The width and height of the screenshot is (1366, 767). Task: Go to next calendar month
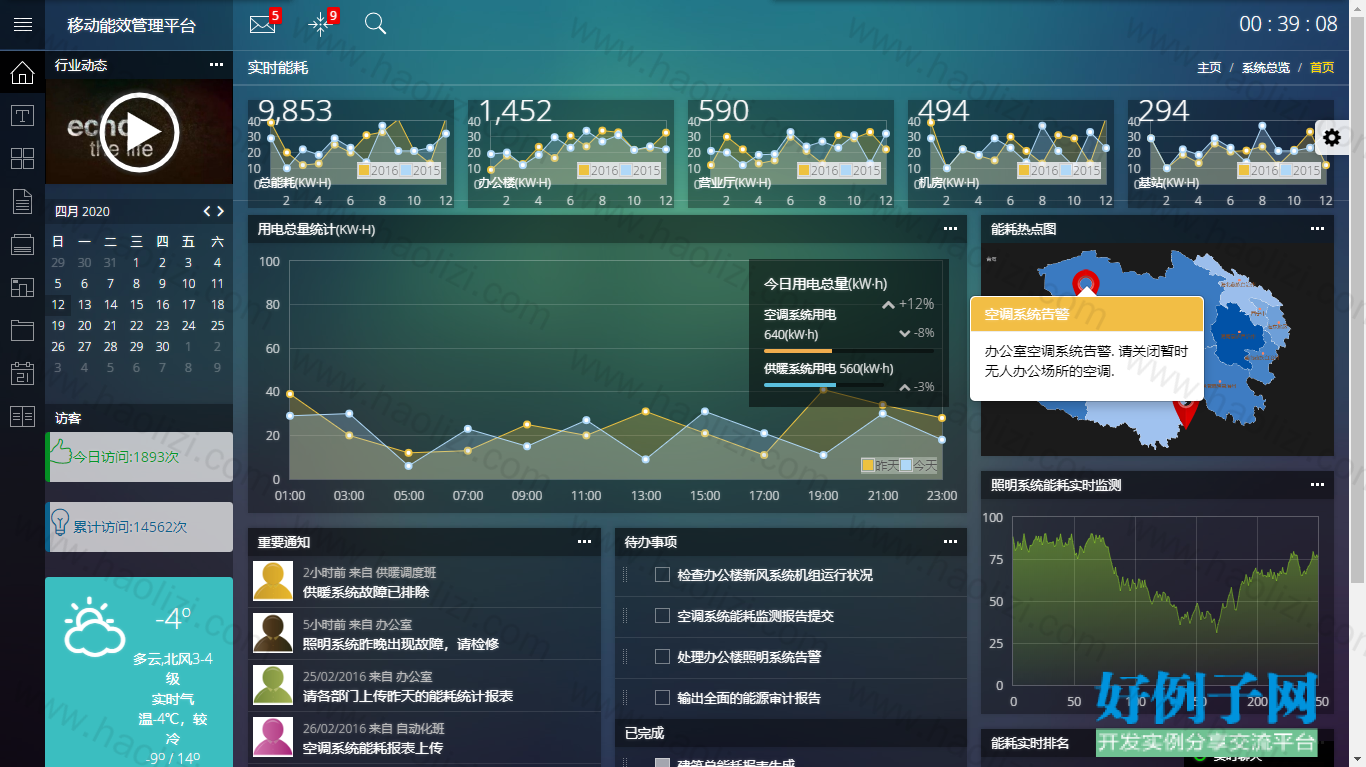pyautogui.click(x=220, y=211)
